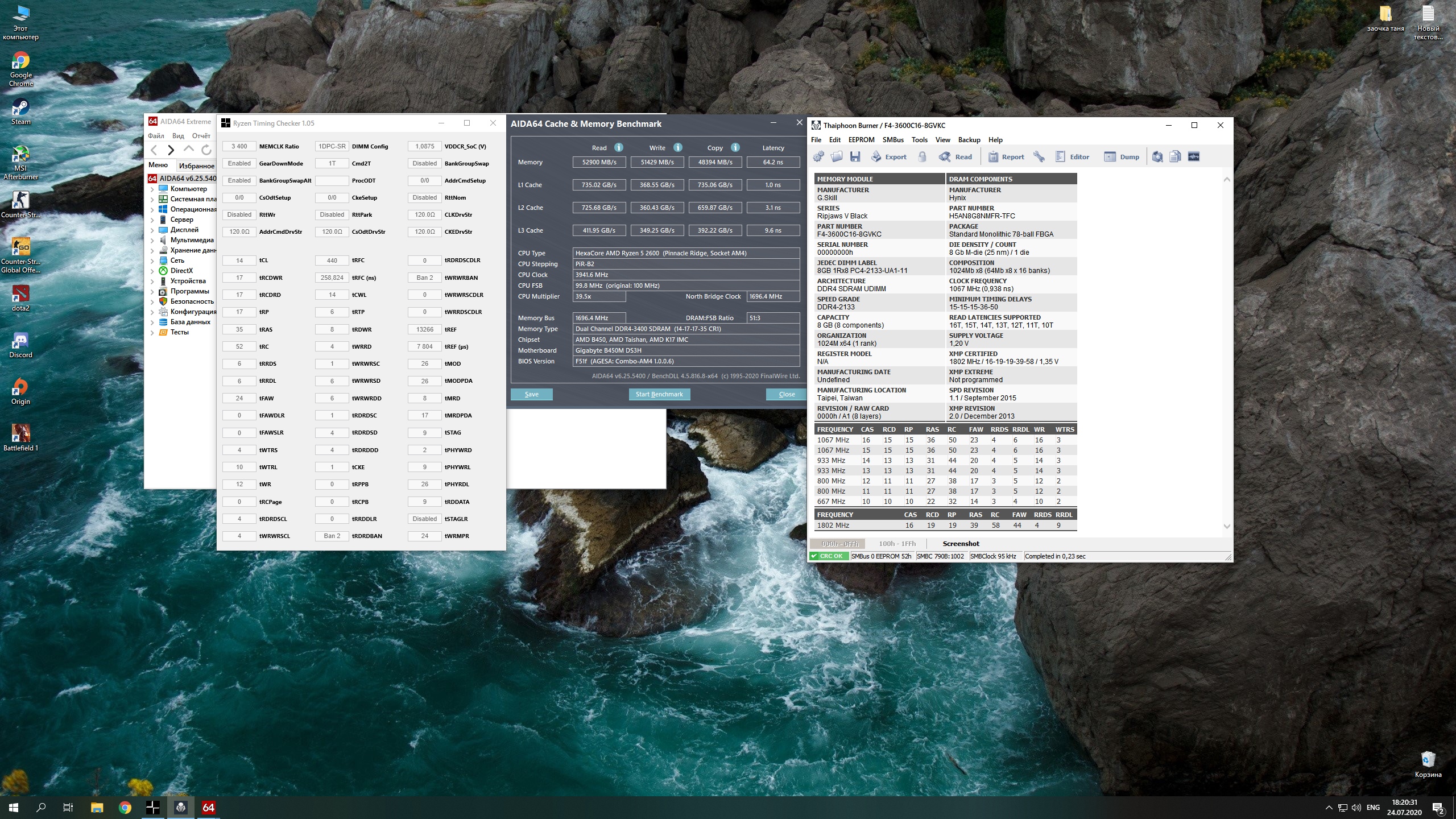1456x819 pixels.
Task: Expand the Тесты tree node in AIDA64
Action: click(x=152, y=333)
